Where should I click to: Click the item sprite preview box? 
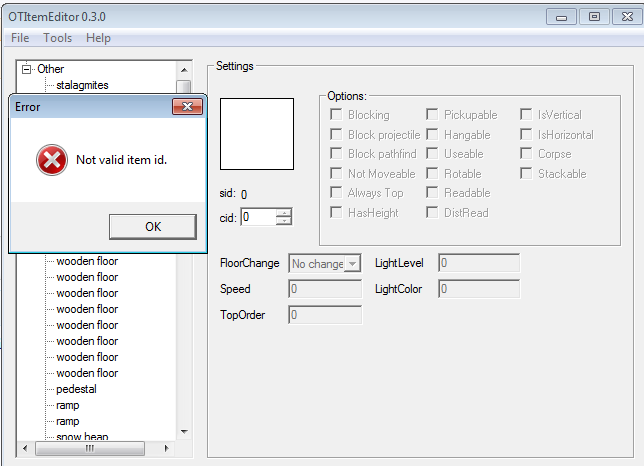tap(257, 134)
